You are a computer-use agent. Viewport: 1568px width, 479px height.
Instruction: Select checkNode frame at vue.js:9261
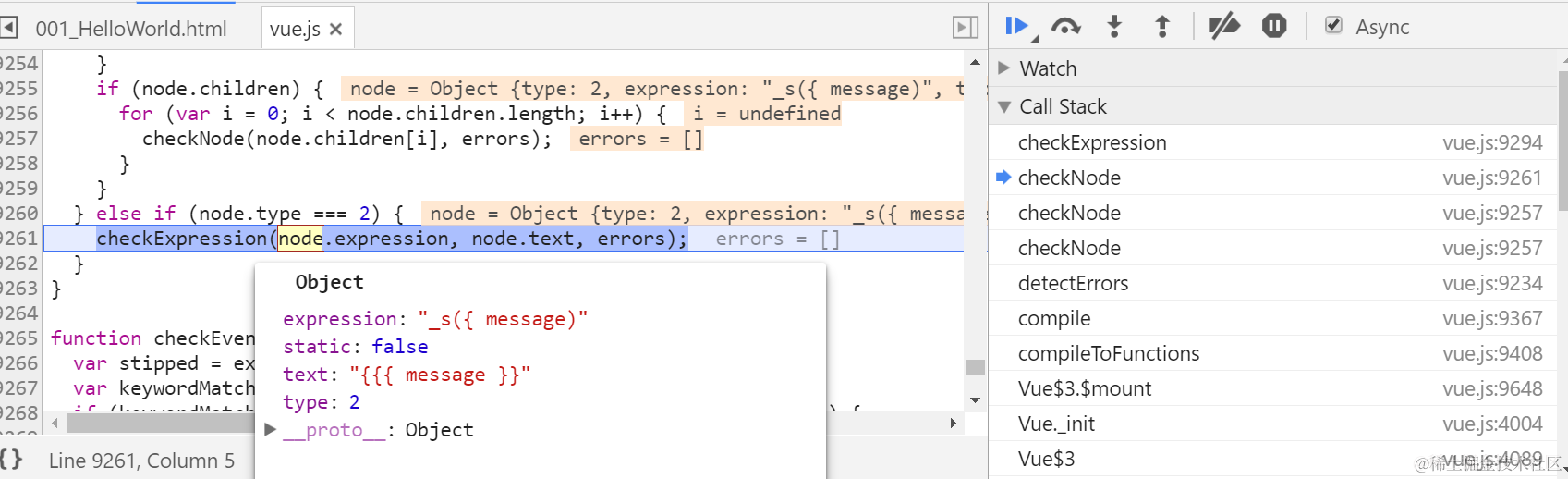coord(1272,178)
